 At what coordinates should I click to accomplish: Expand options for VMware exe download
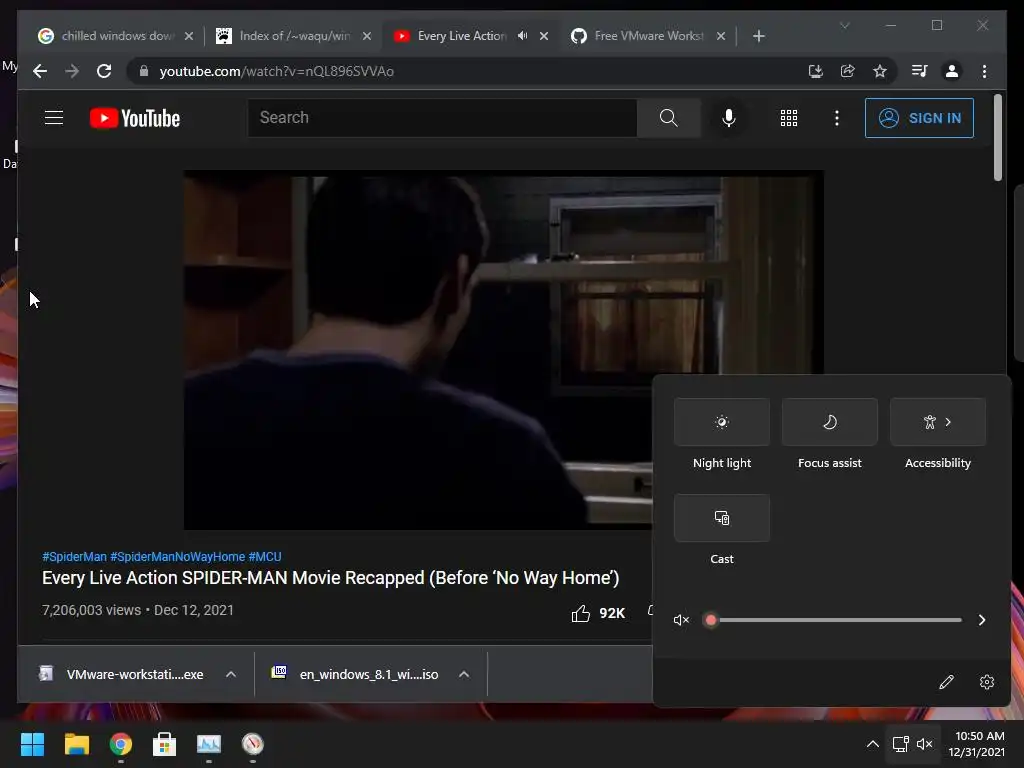tap(231, 674)
